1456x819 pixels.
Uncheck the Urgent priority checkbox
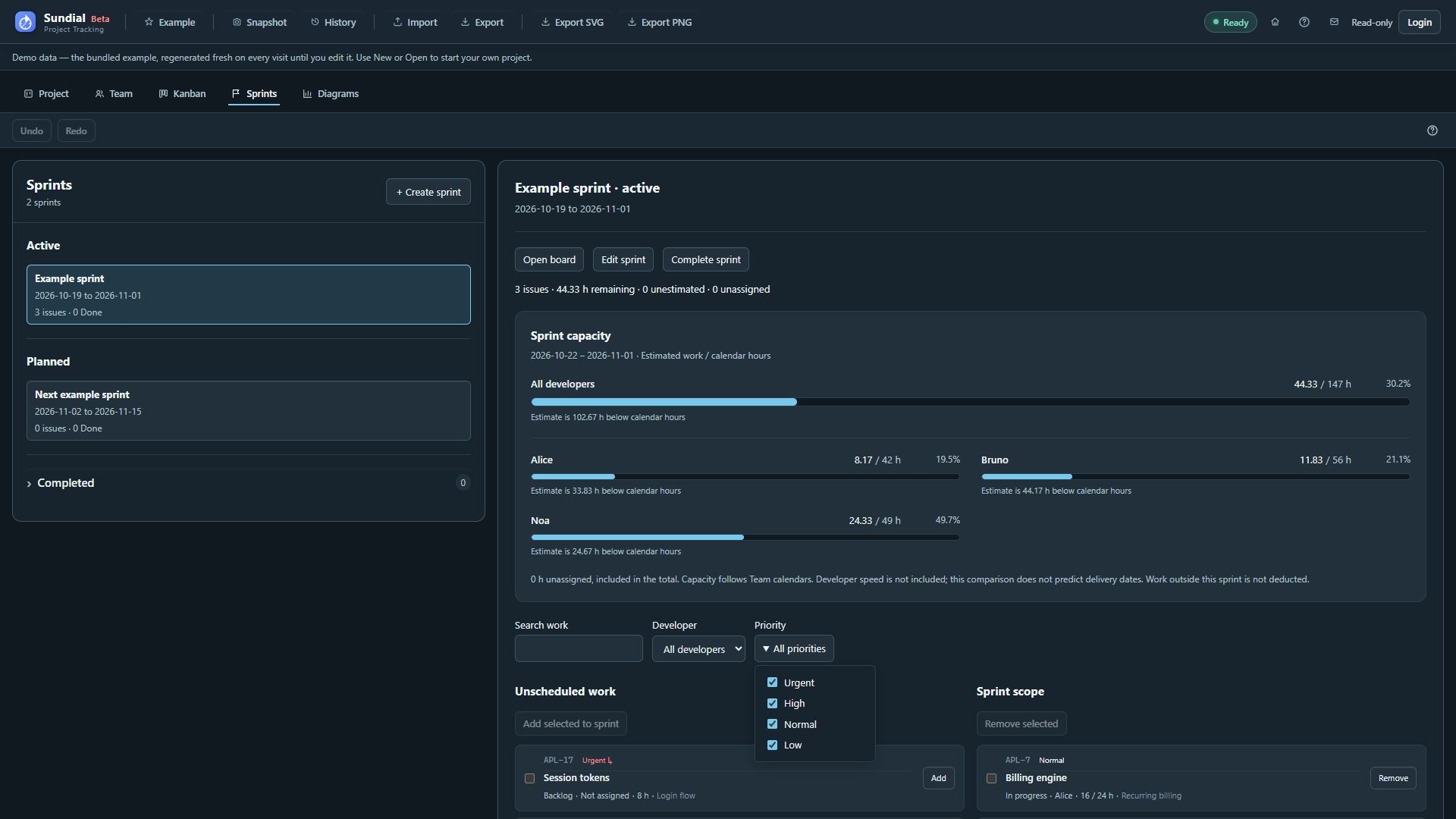(772, 682)
